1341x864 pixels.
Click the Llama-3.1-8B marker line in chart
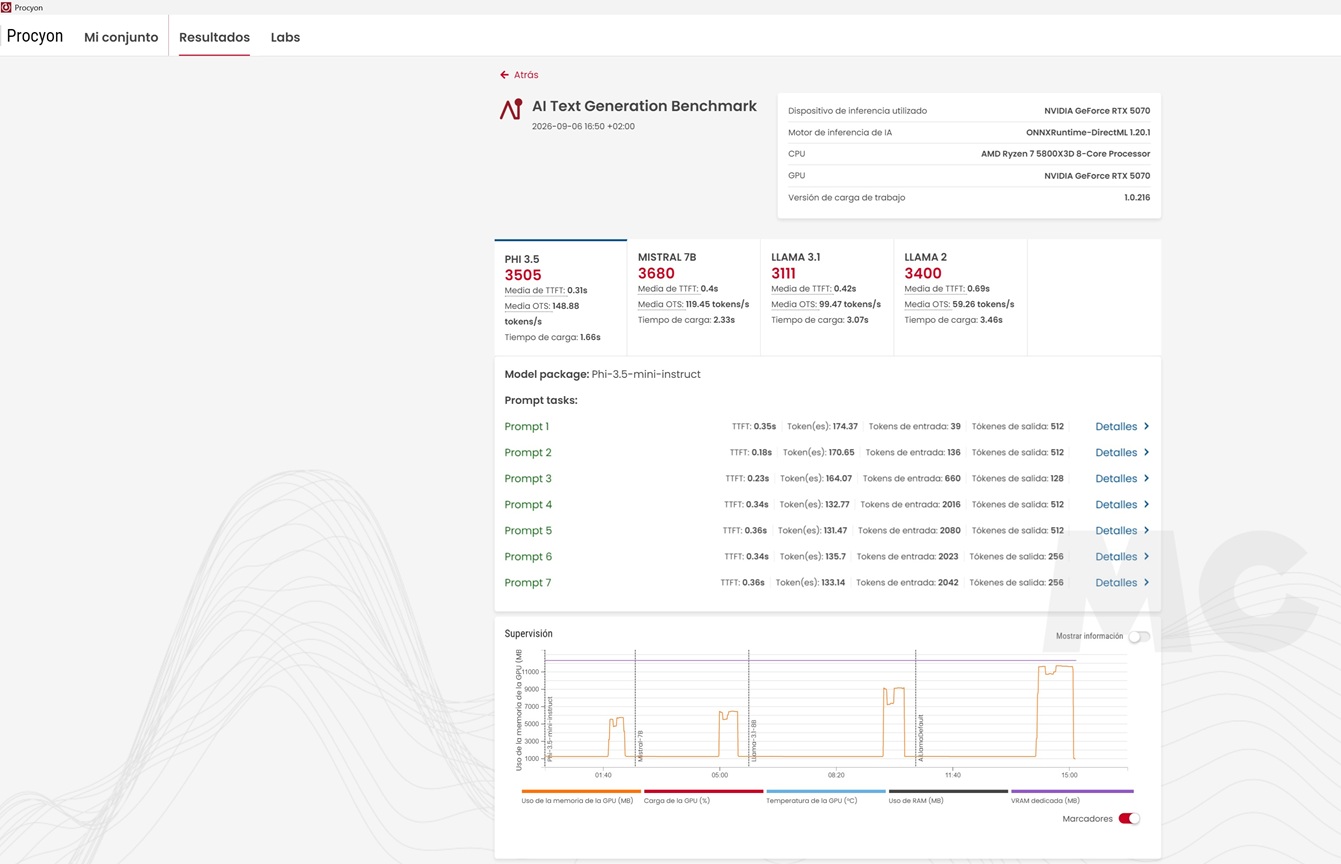click(749, 708)
